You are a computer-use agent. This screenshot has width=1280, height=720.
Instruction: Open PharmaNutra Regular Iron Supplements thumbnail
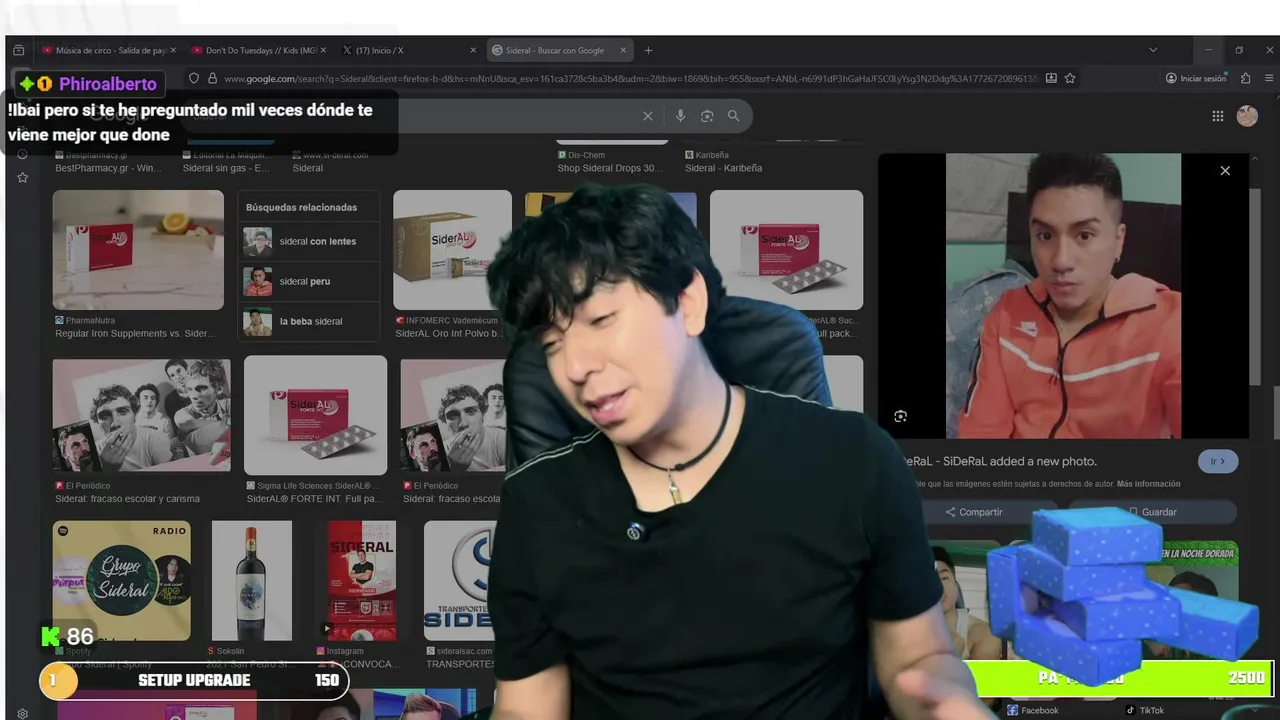click(138, 250)
